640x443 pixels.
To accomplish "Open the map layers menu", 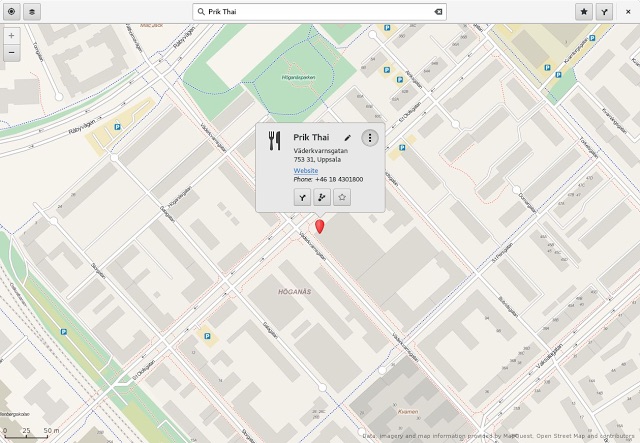I will coord(32,11).
